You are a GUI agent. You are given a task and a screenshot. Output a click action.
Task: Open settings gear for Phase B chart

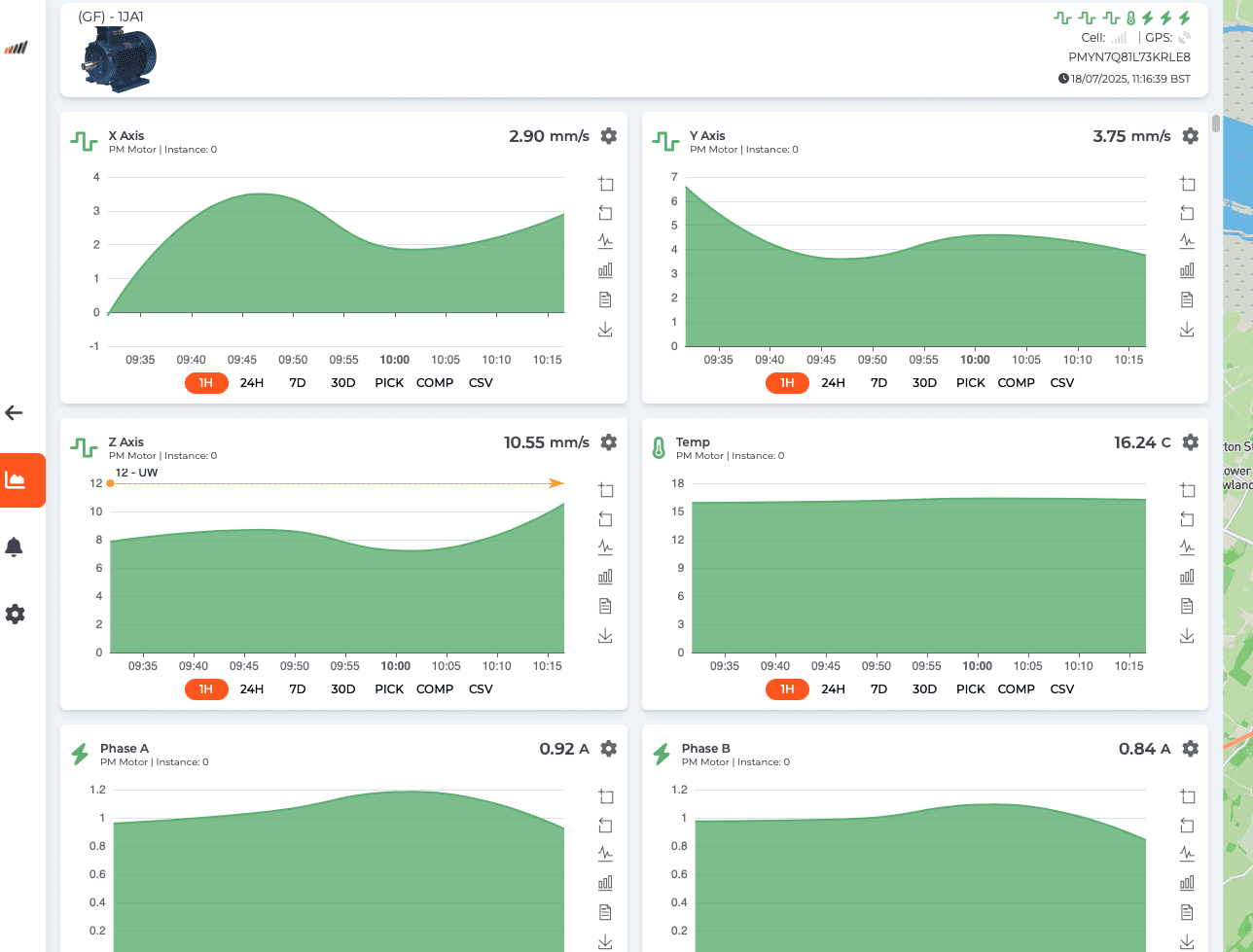click(x=1190, y=749)
